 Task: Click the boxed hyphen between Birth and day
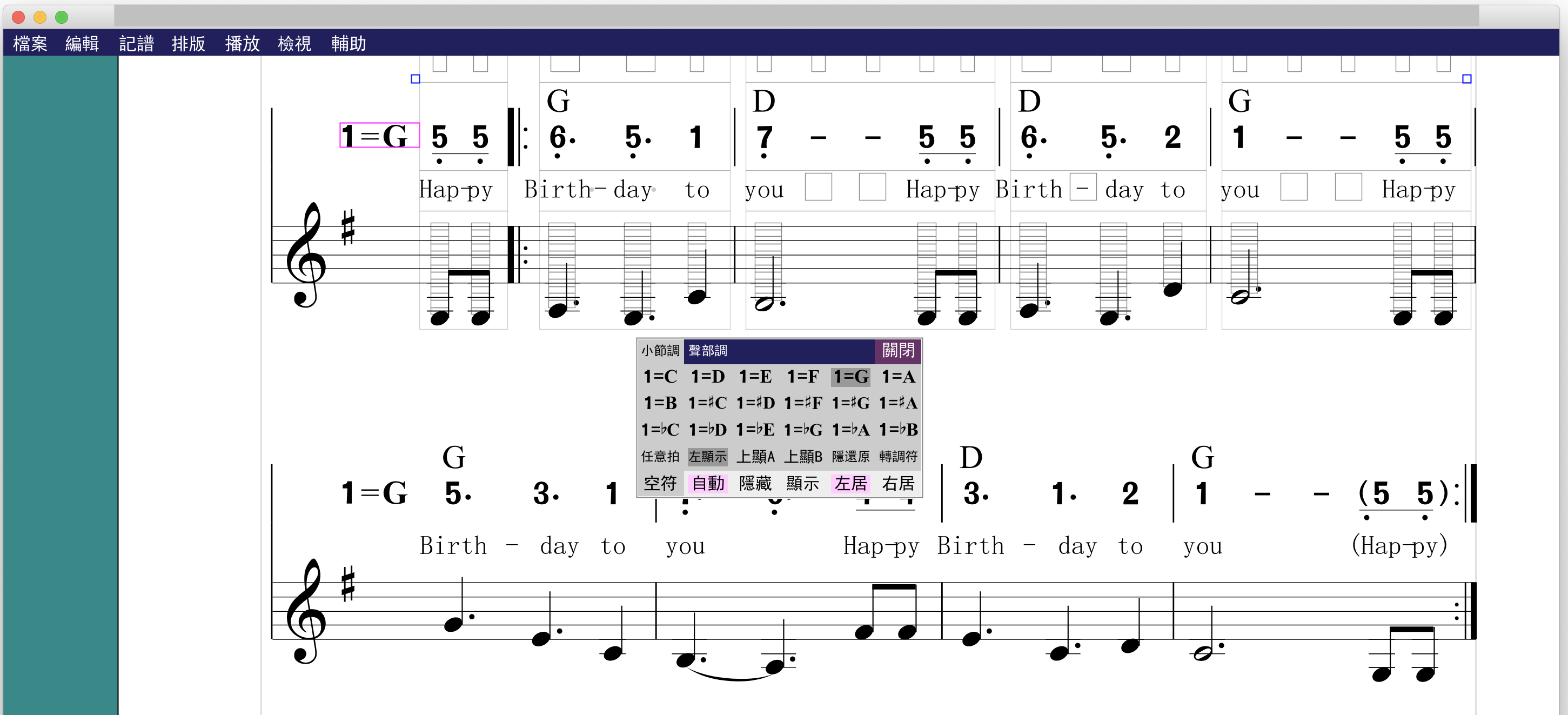[1083, 187]
